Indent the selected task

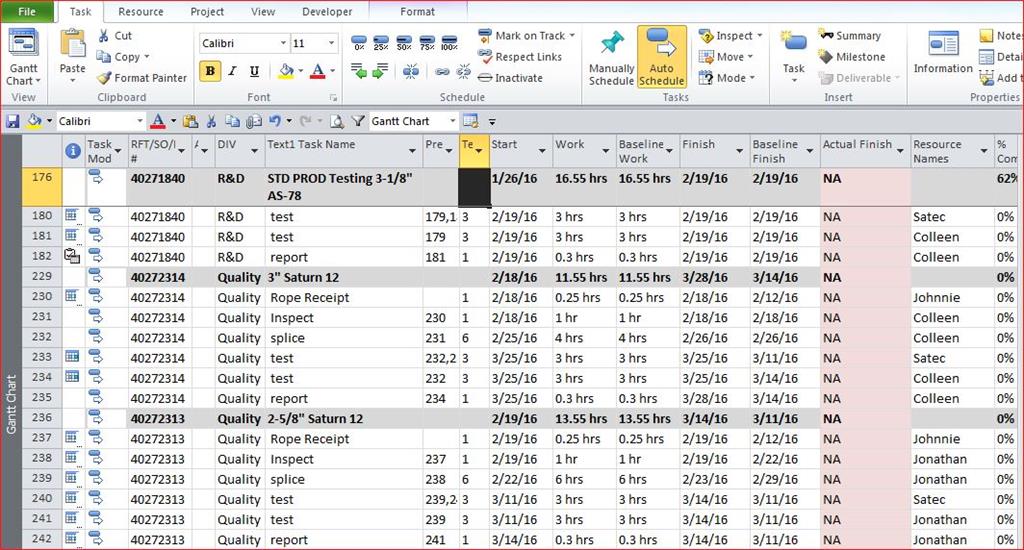point(381,71)
